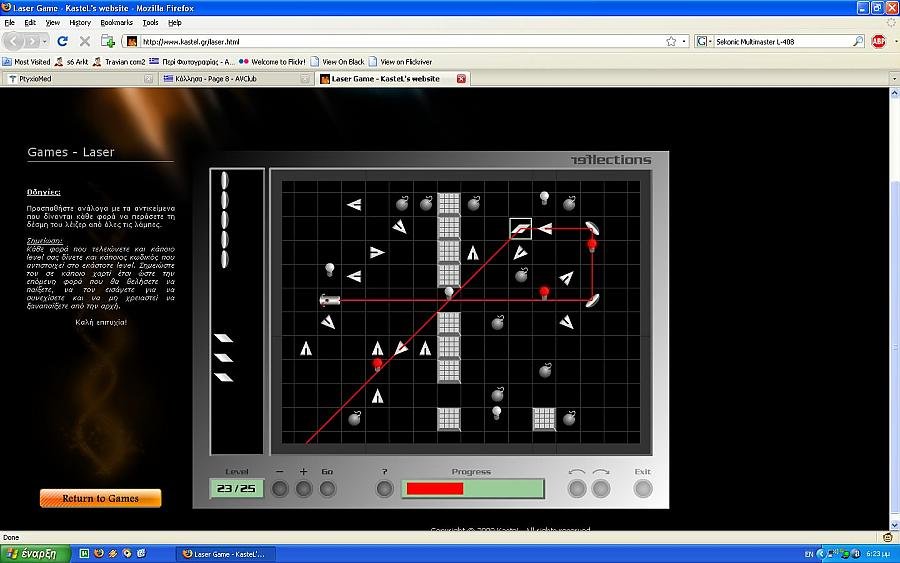The image size is (900, 563).
Task: Reload the page with refresh button
Action: click(62, 41)
